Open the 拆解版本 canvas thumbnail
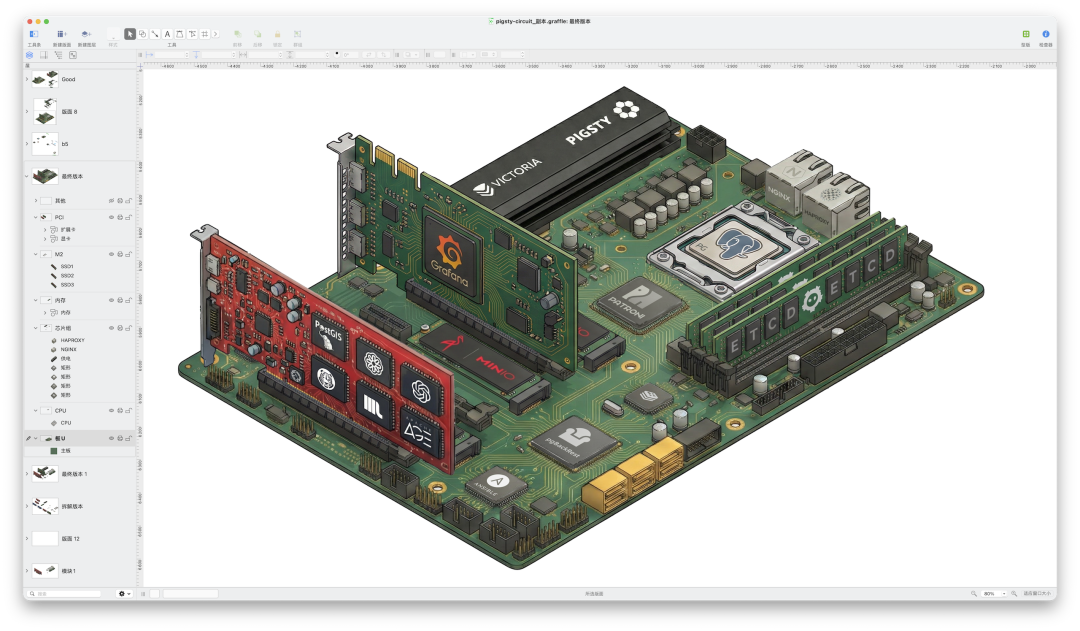The image size is (1080, 631). (x=45, y=506)
